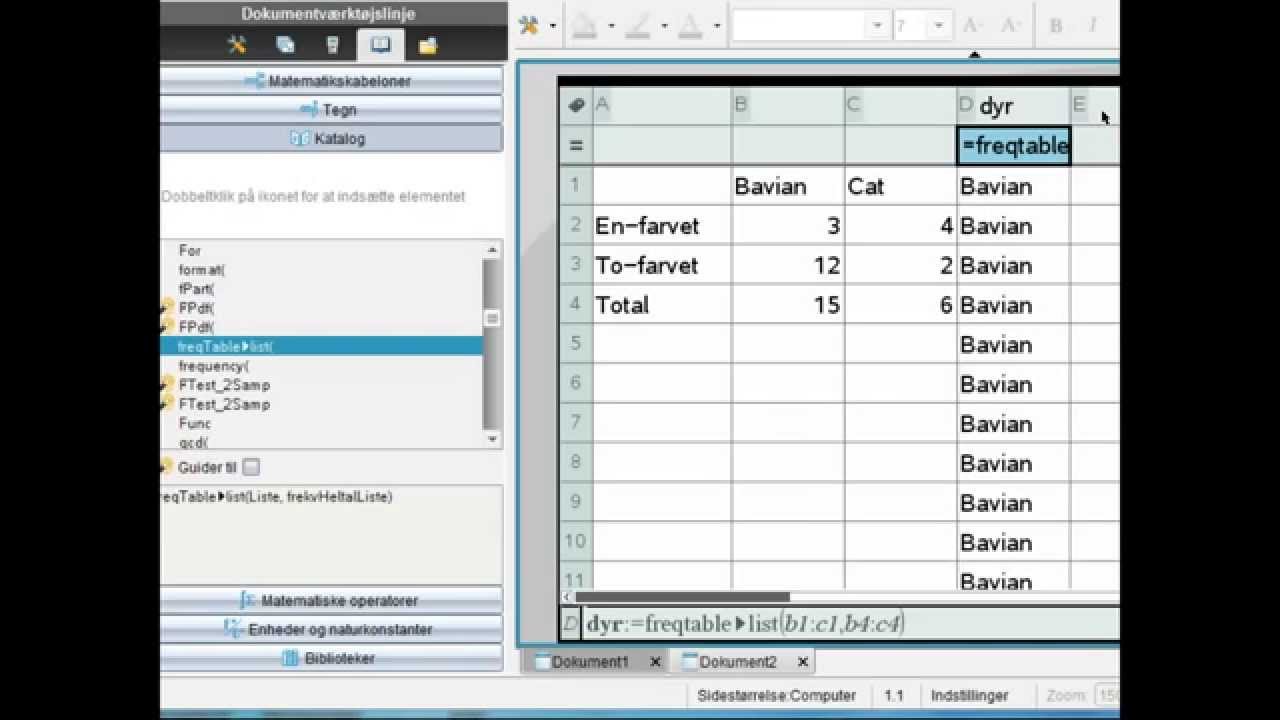Open dropdown arrow beside document tools icon

552,26
